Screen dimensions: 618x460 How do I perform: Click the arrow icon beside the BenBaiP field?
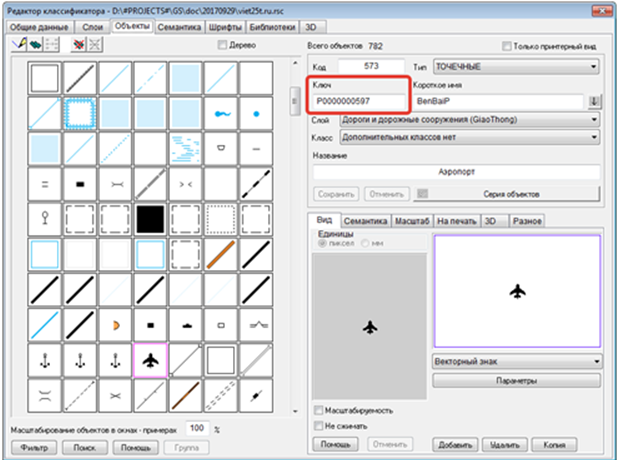click(593, 101)
